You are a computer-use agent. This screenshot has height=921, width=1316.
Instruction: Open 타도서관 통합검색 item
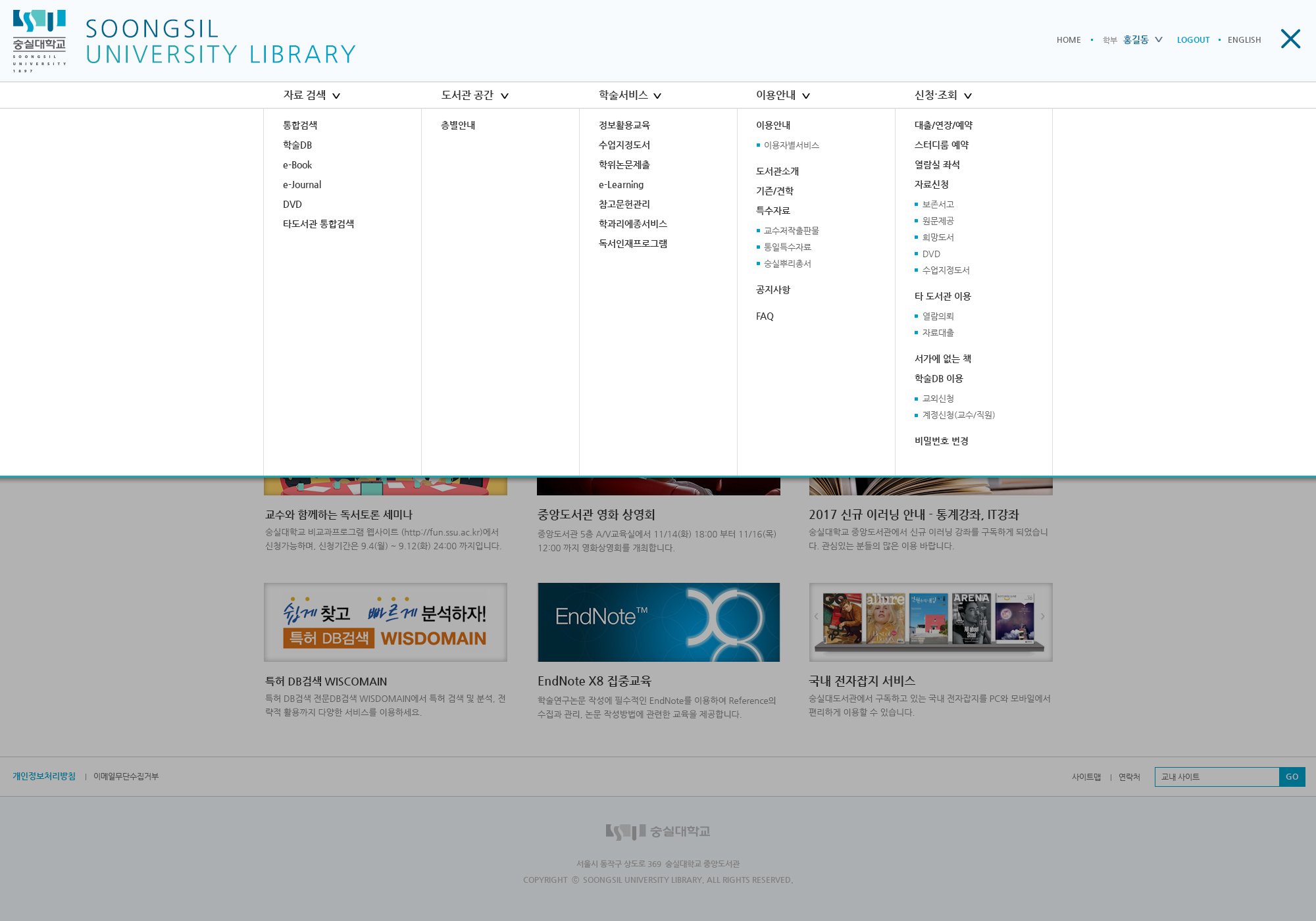tap(318, 224)
